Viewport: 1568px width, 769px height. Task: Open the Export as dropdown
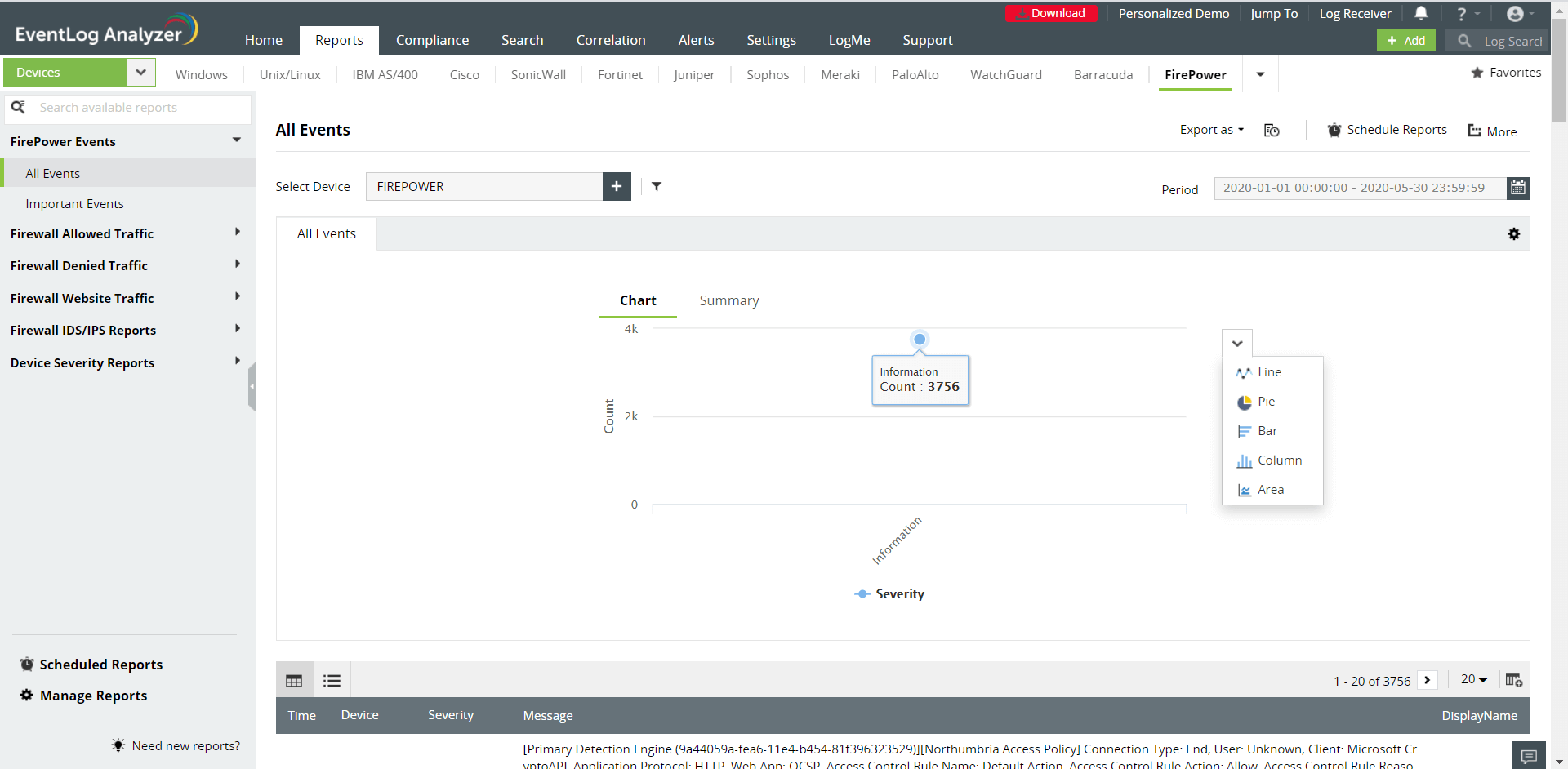pyautogui.click(x=1212, y=130)
